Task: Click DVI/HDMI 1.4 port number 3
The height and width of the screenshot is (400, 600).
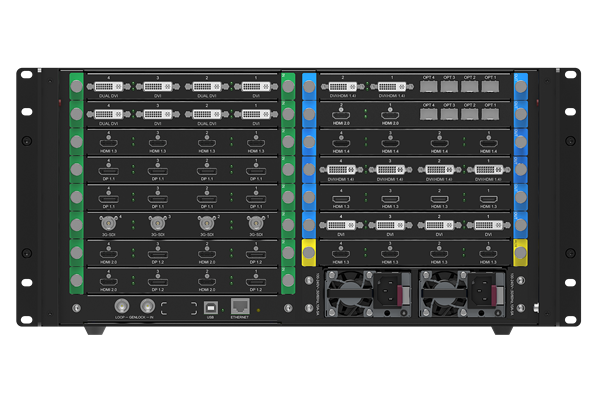Action: pyautogui.click(x=390, y=169)
